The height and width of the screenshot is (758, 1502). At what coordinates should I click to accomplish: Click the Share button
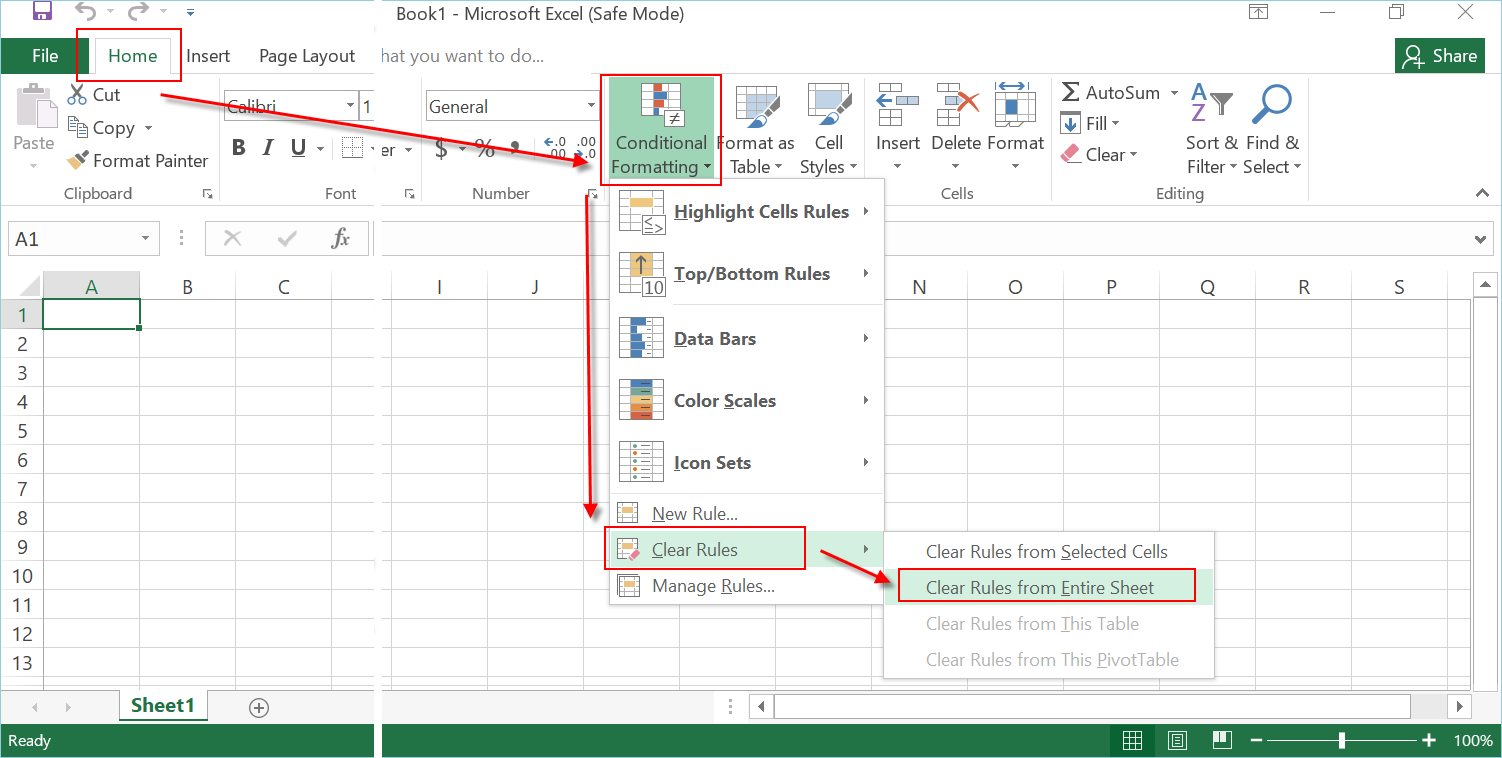[x=1439, y=56]
